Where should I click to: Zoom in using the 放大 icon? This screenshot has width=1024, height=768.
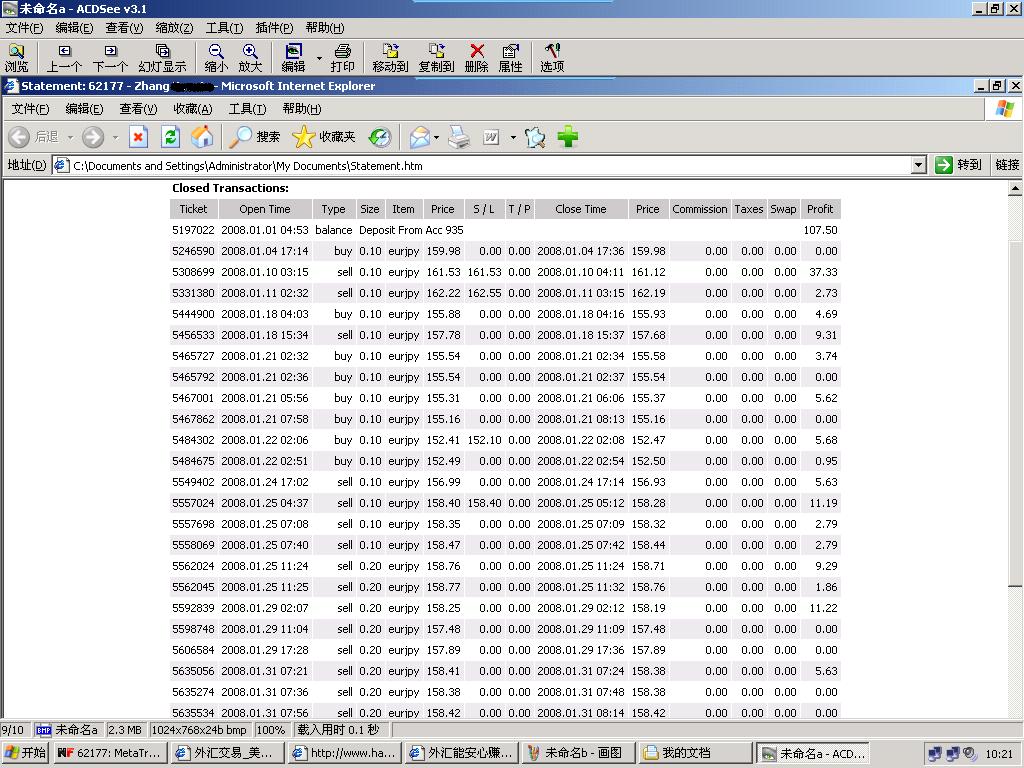click(x=250, y=58)
